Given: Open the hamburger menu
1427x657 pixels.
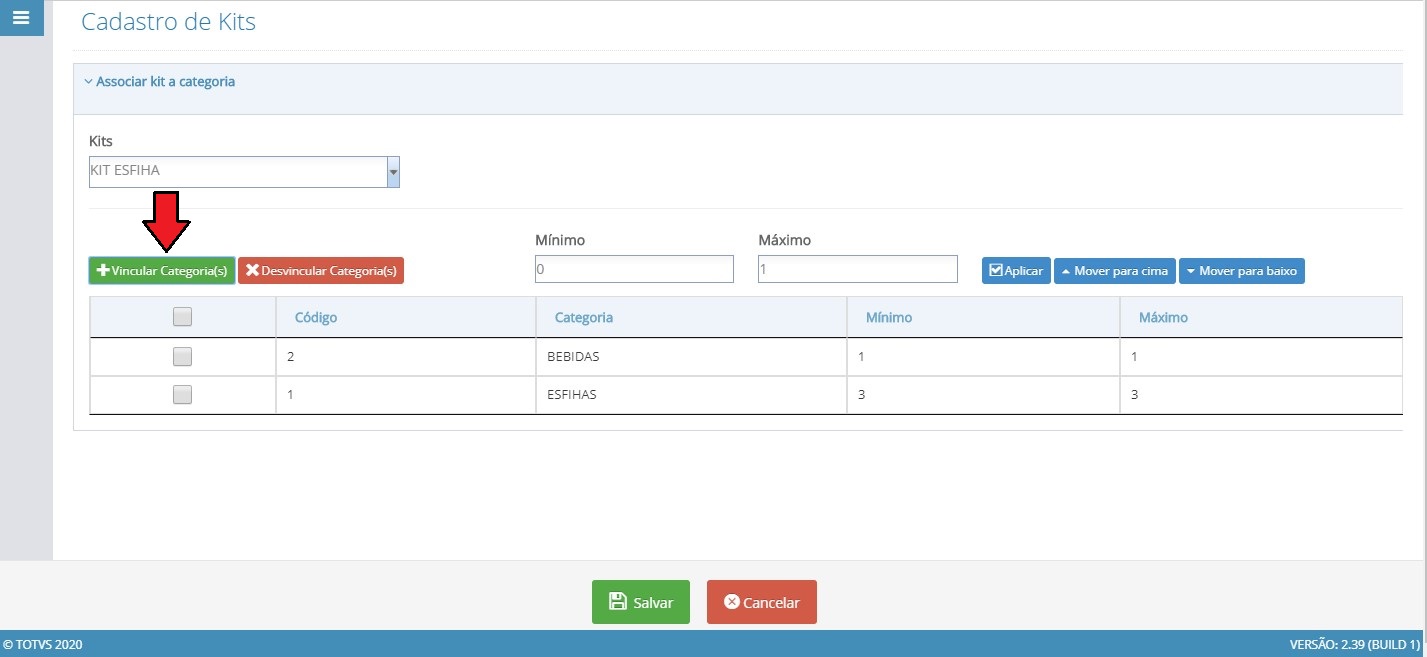Looking at the screenshot, I should [21, 18].
